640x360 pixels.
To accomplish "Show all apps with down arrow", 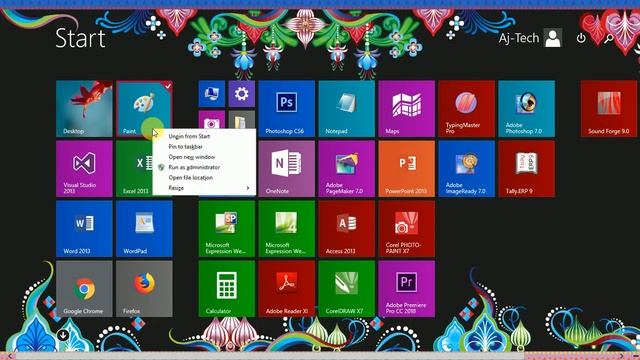I will pyautogui.click(x=63, y=335).
